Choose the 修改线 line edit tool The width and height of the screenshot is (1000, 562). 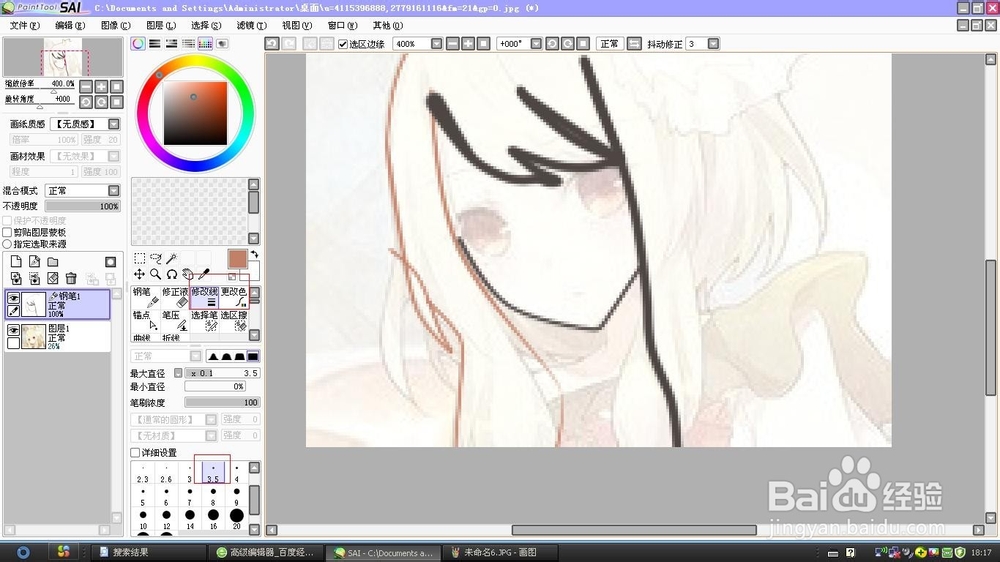tap(204, 297)
